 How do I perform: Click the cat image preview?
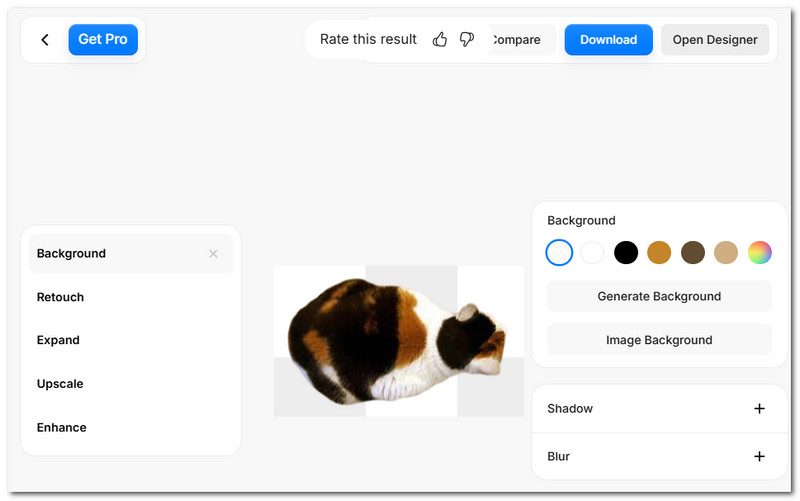pos(399,341)
